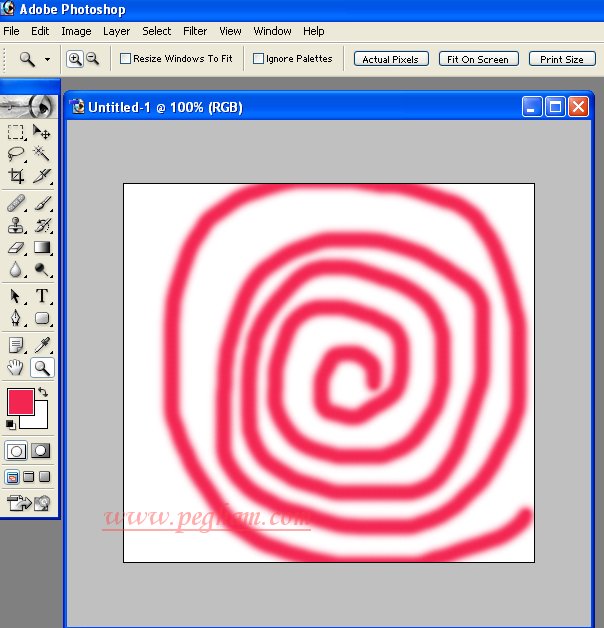Check the Ignore Palettes option

click(x=259, y=59)
